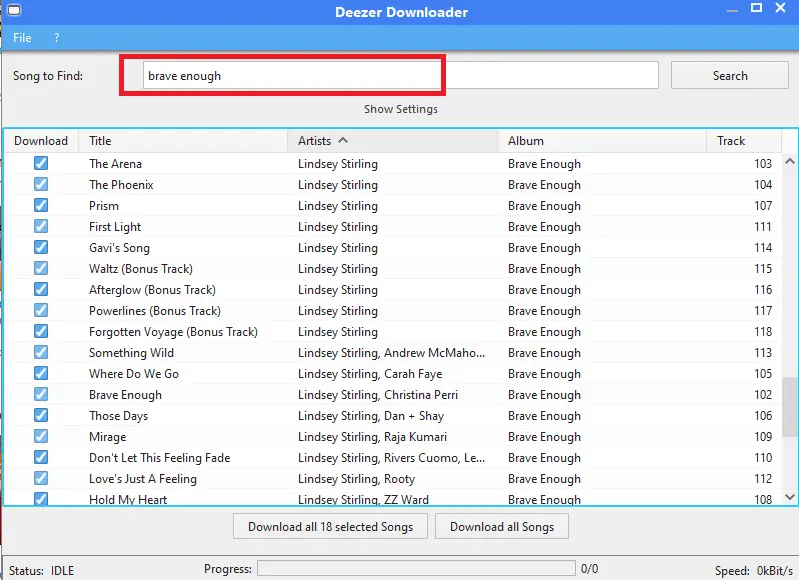The image size is (799, 580).
Task: Click artist 'Lindsey Stirling, Rooty'
Action: point(356,479)
